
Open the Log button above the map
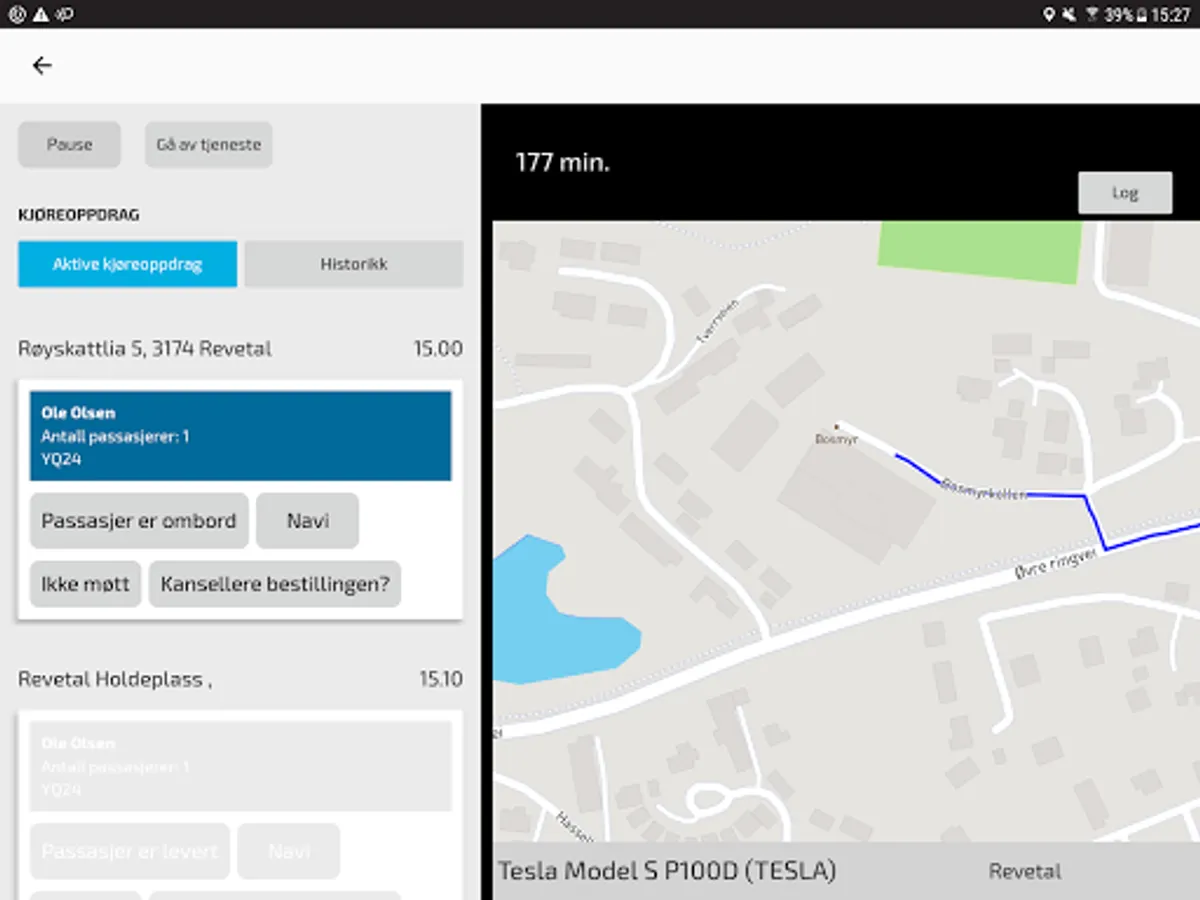(x=1125, y=193)
